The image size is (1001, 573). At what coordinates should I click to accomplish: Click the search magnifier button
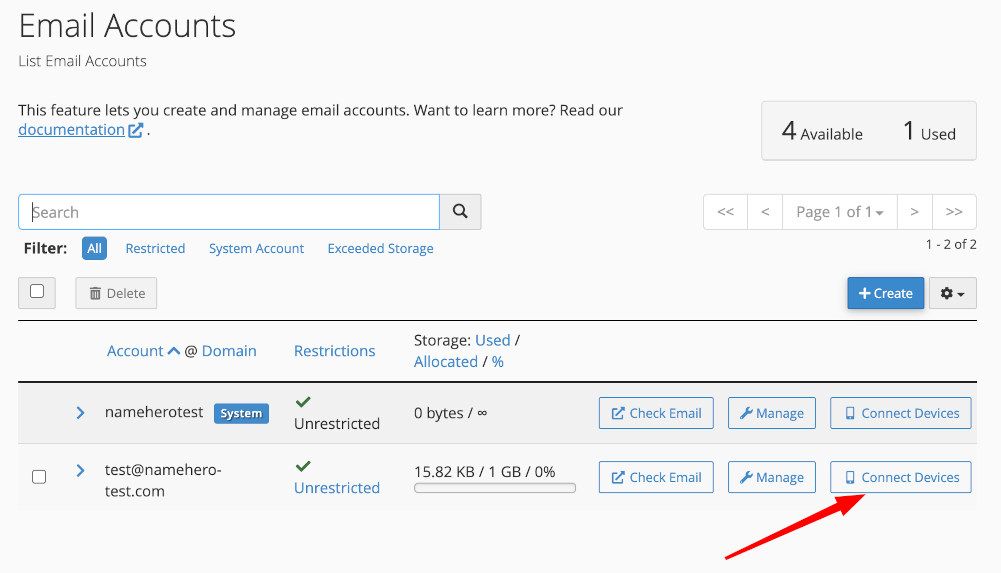tap(460, 212)
